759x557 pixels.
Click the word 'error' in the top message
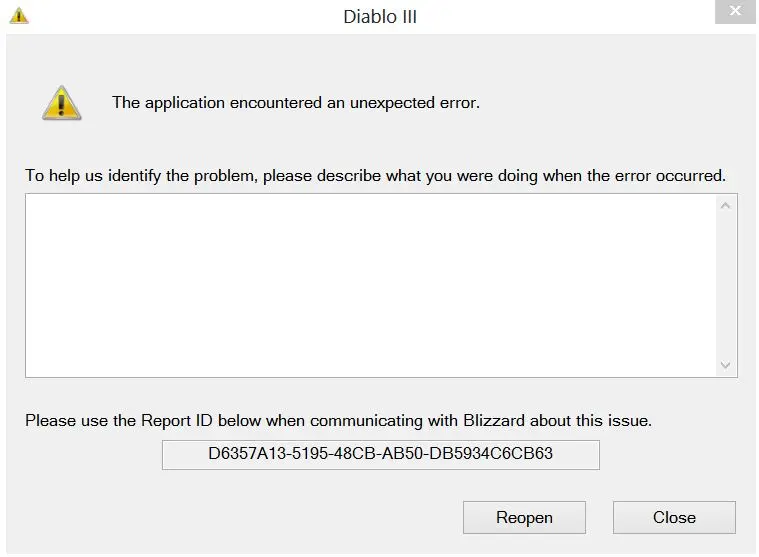pyautogui.click(x=456, y=103)
